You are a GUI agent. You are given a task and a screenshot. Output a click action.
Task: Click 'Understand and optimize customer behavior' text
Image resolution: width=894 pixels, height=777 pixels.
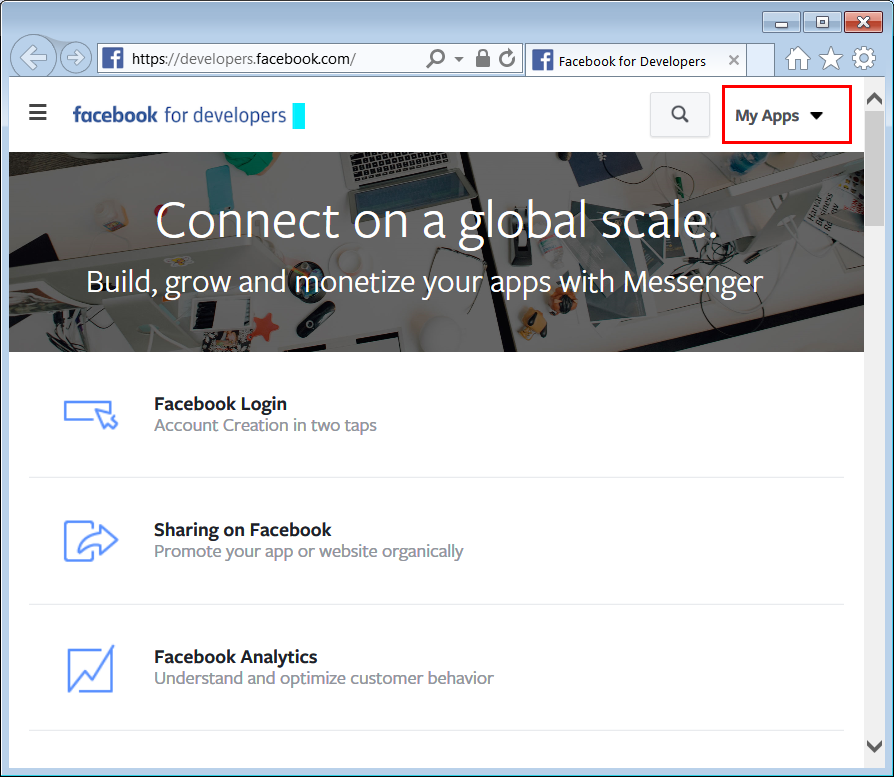[x=324, y=678]
